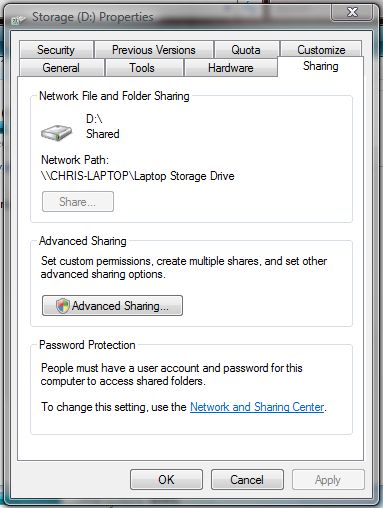Select the Sharing tab

point(320,66)
